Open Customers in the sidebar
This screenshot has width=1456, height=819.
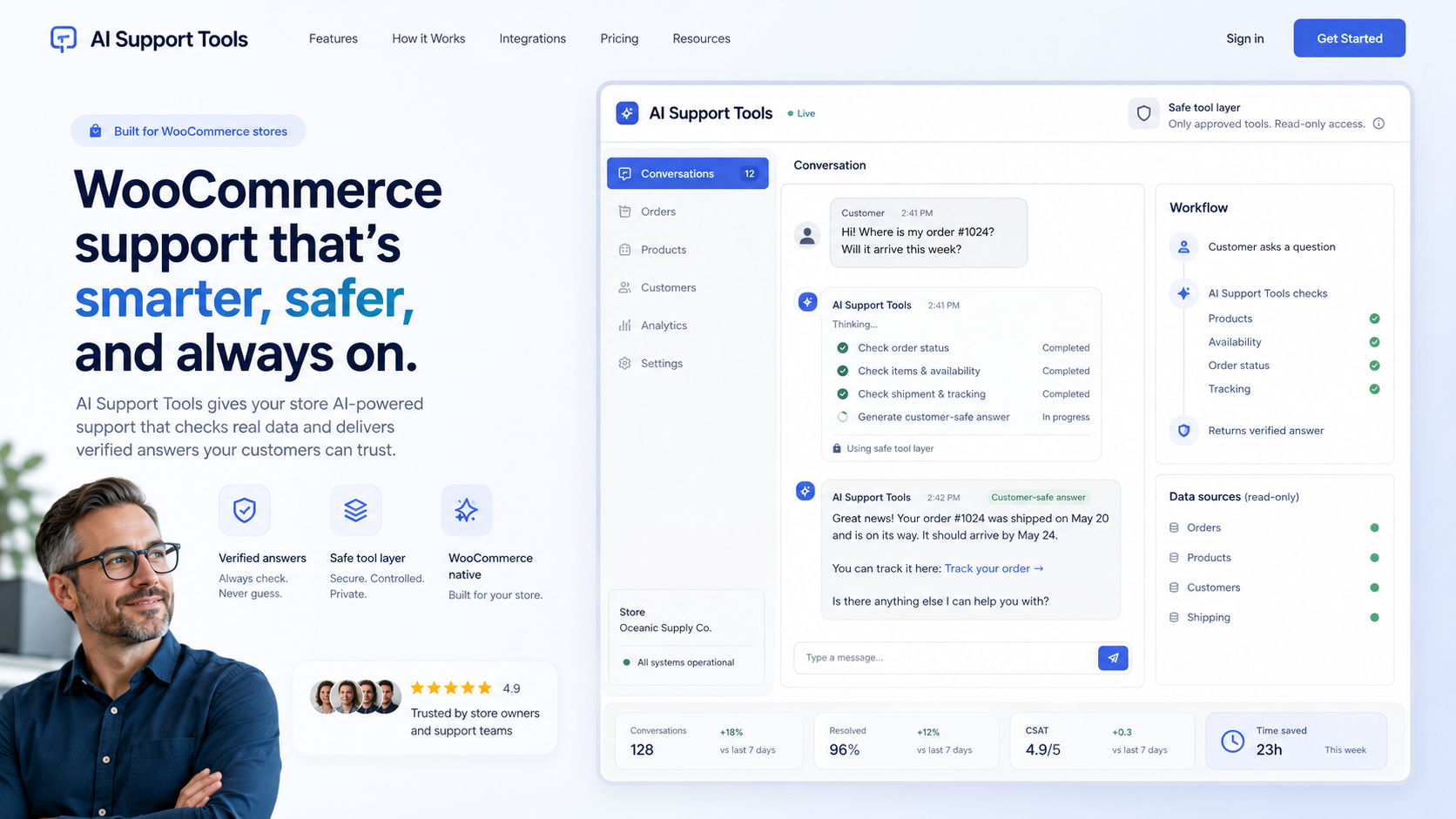click(688, 287)
